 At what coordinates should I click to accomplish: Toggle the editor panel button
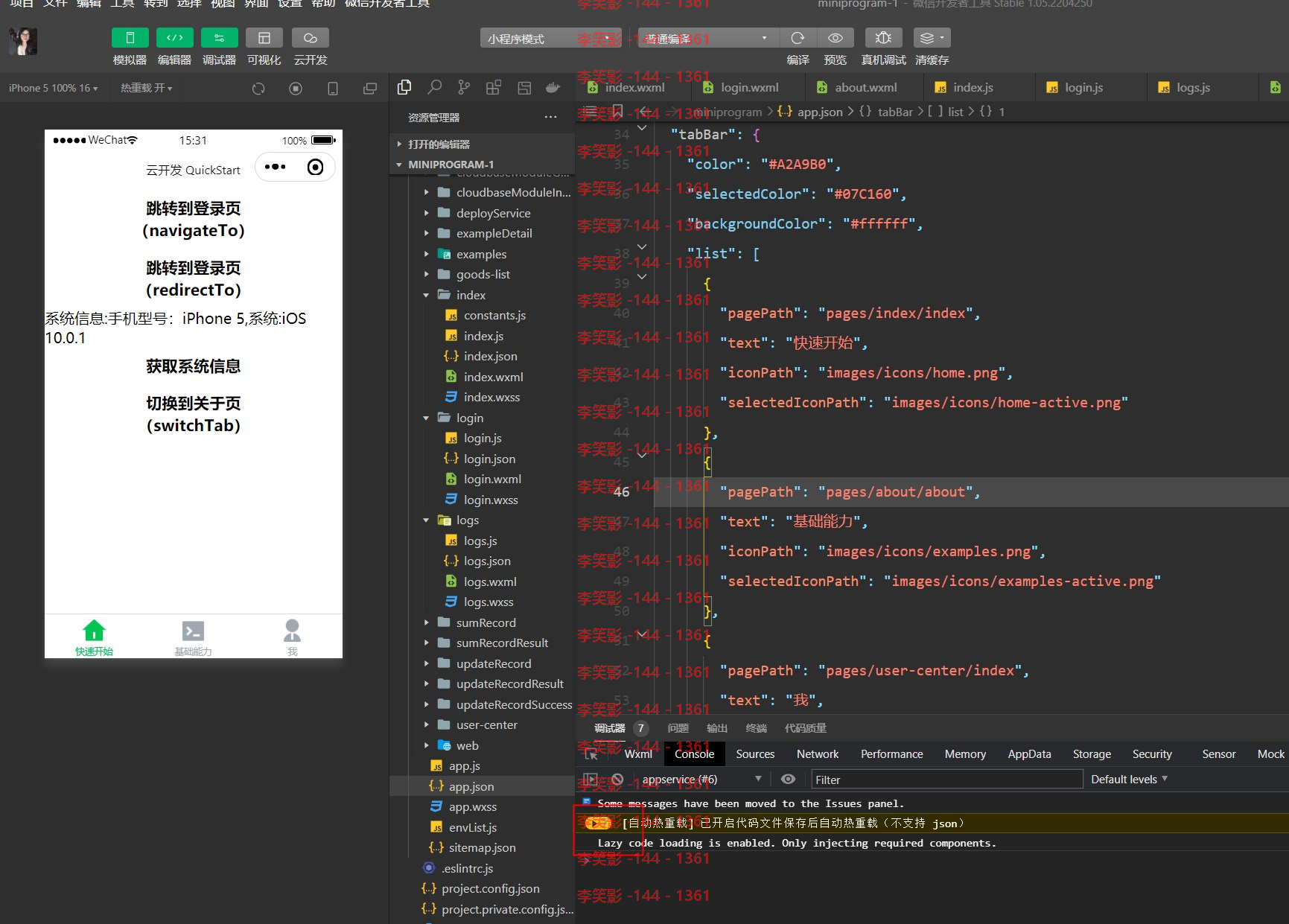click(x=174, y=38)
